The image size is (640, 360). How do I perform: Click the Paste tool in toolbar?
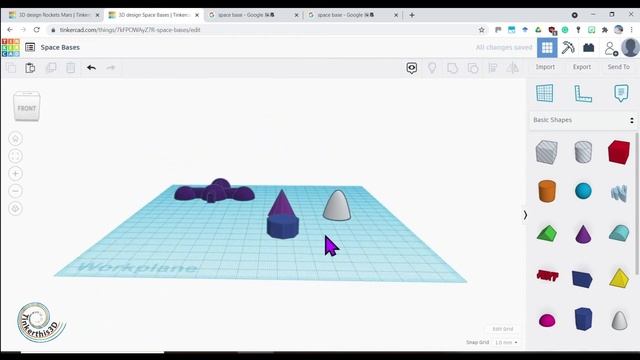[30, 68]
